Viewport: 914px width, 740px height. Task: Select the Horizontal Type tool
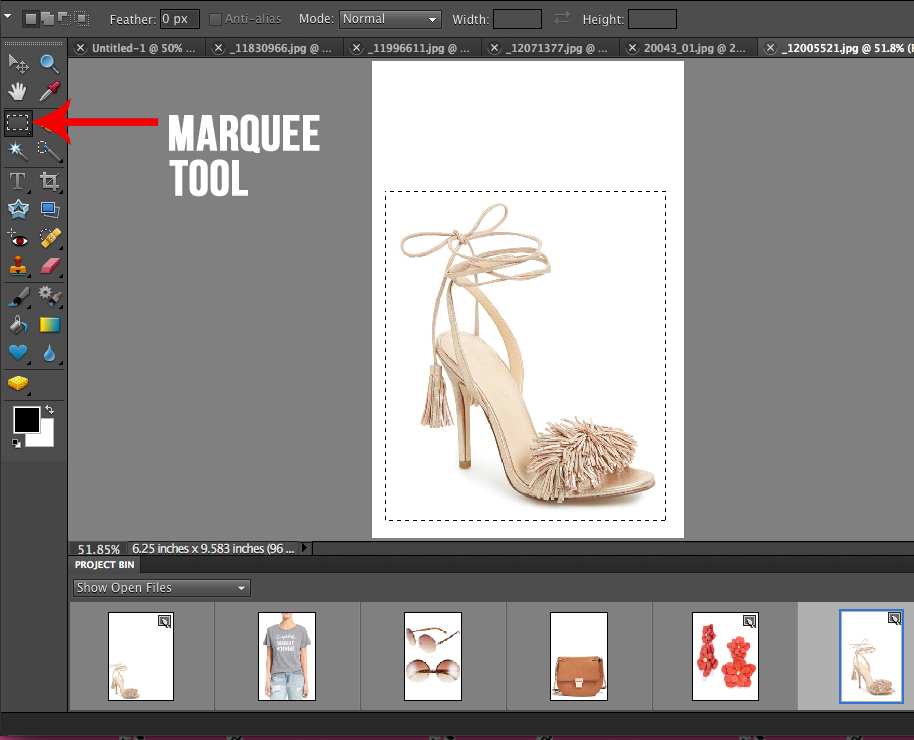tap(18, 181)
